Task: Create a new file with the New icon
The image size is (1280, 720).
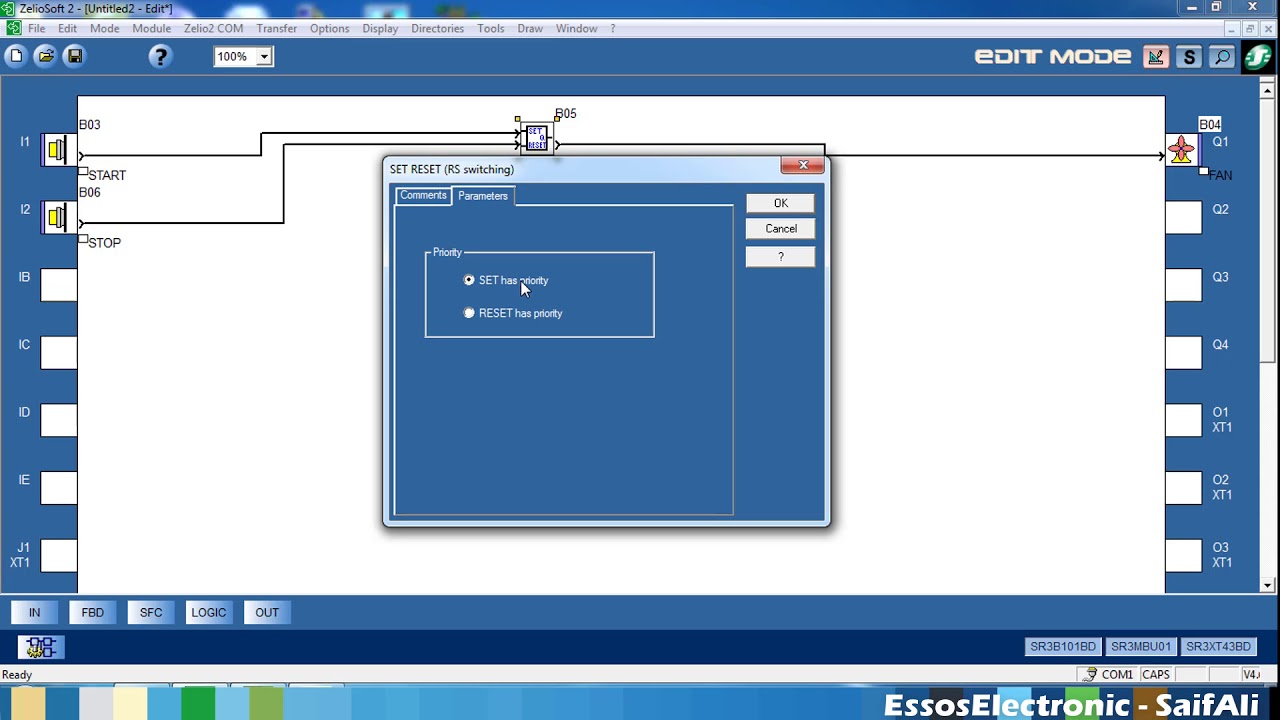Action: pos(15,57)
